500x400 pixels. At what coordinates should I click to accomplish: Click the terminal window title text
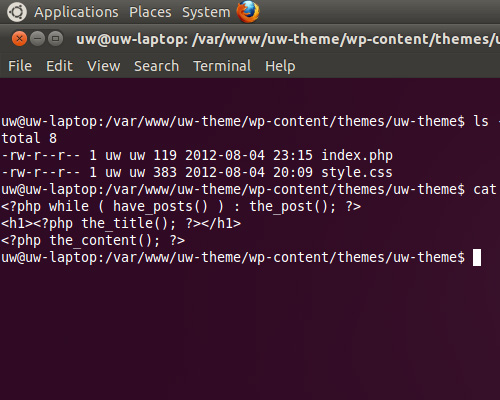coord(288,39)
